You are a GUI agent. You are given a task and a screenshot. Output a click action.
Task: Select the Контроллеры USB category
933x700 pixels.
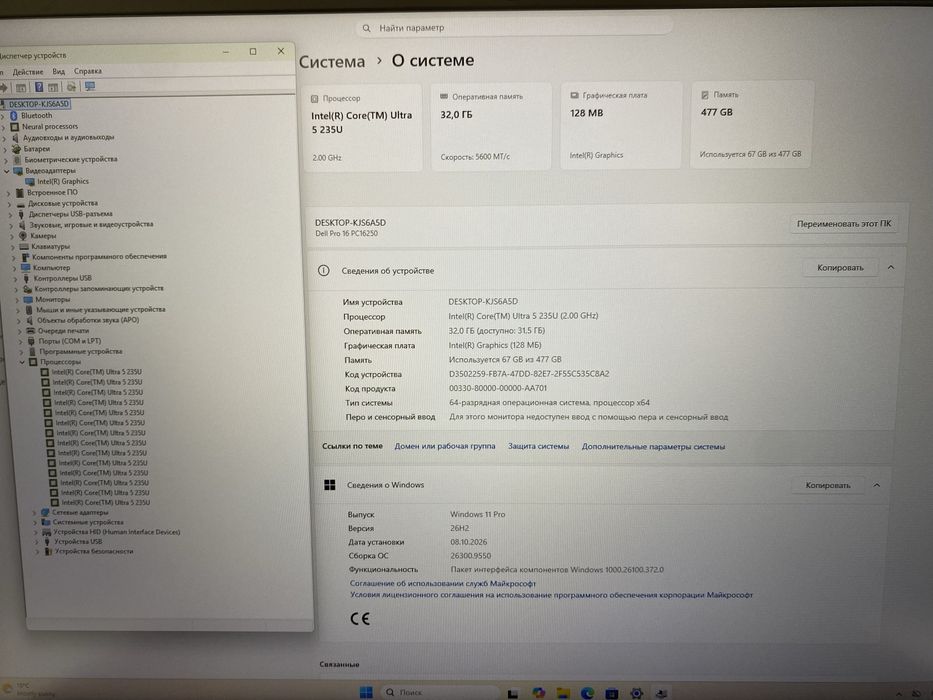62,278
